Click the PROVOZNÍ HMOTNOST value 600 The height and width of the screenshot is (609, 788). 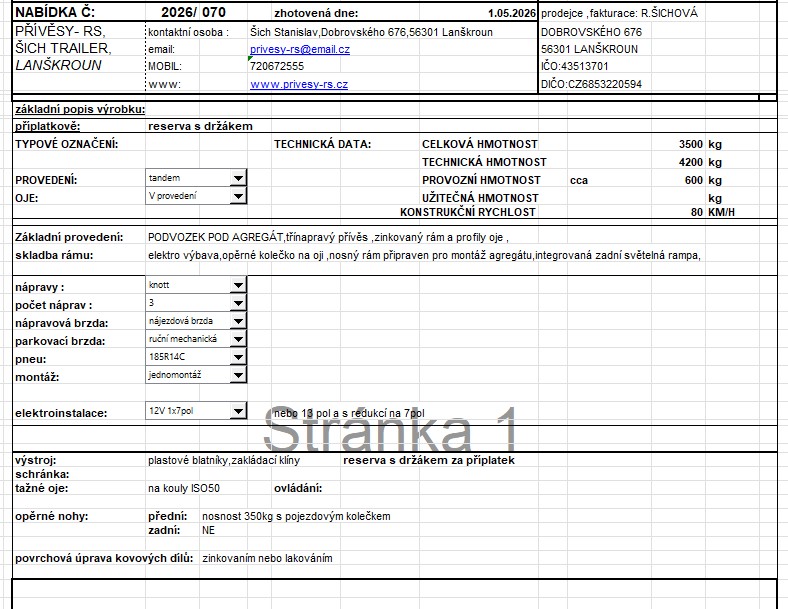click(694, 180)
